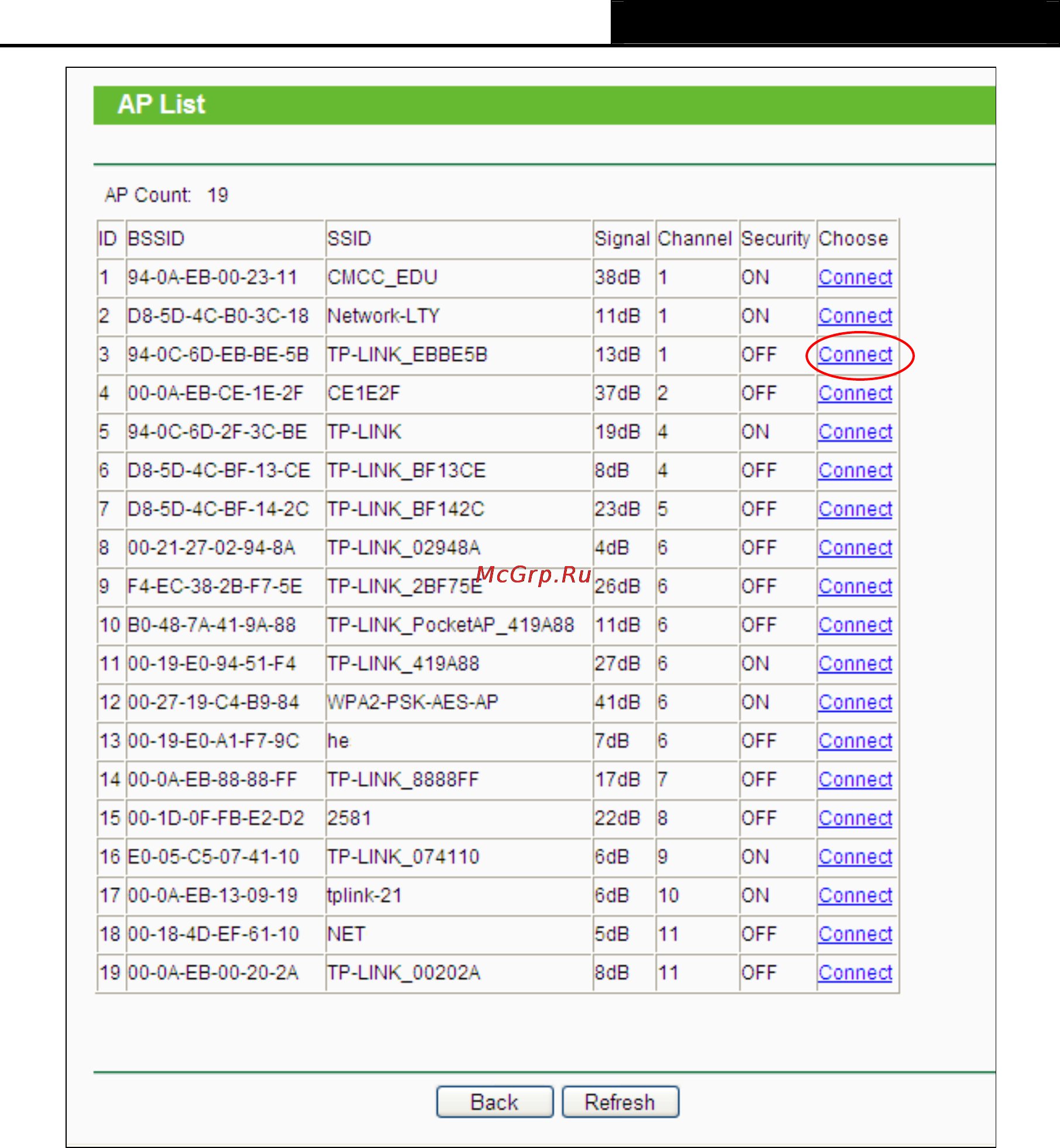Click BSSID 00-1D-0F-FB-E2-D2
This screenshot has width=1060, height=1148.
(x=216, y=818)
